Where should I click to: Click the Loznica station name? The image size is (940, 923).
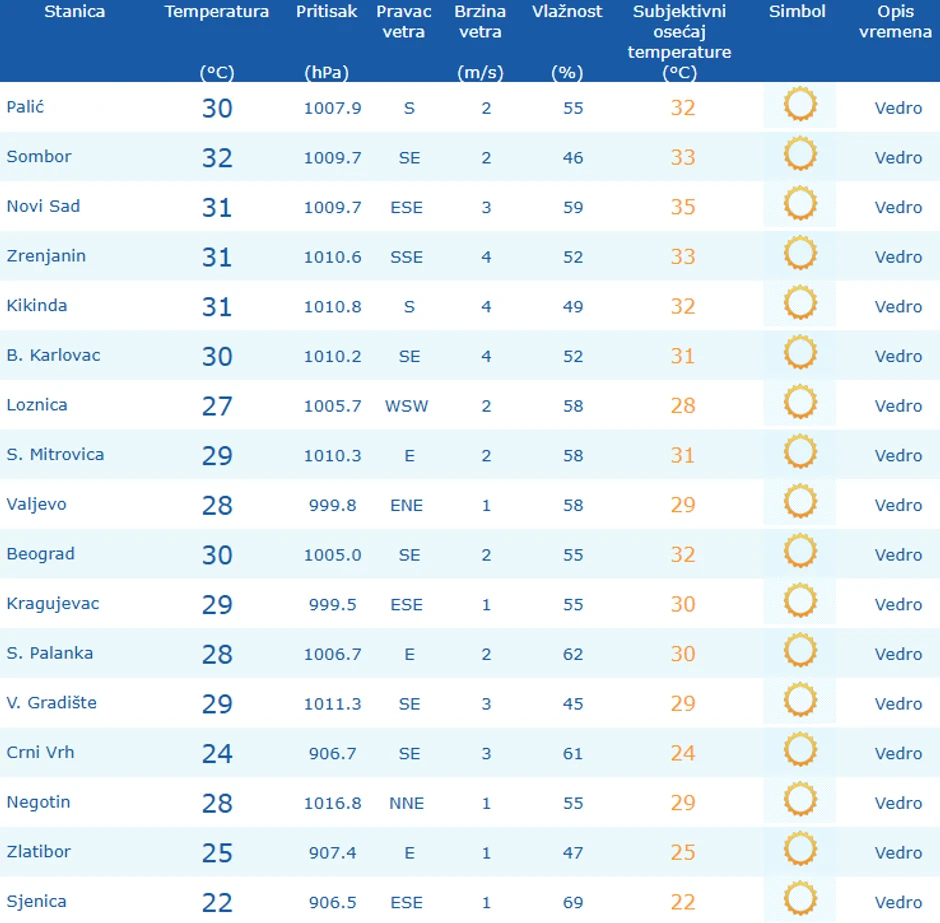[37, 405]
